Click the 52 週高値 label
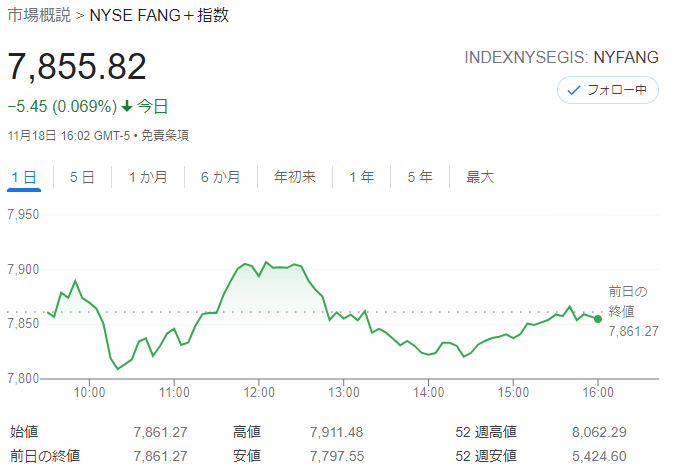674x473 pixels. (x=486, y=432)
